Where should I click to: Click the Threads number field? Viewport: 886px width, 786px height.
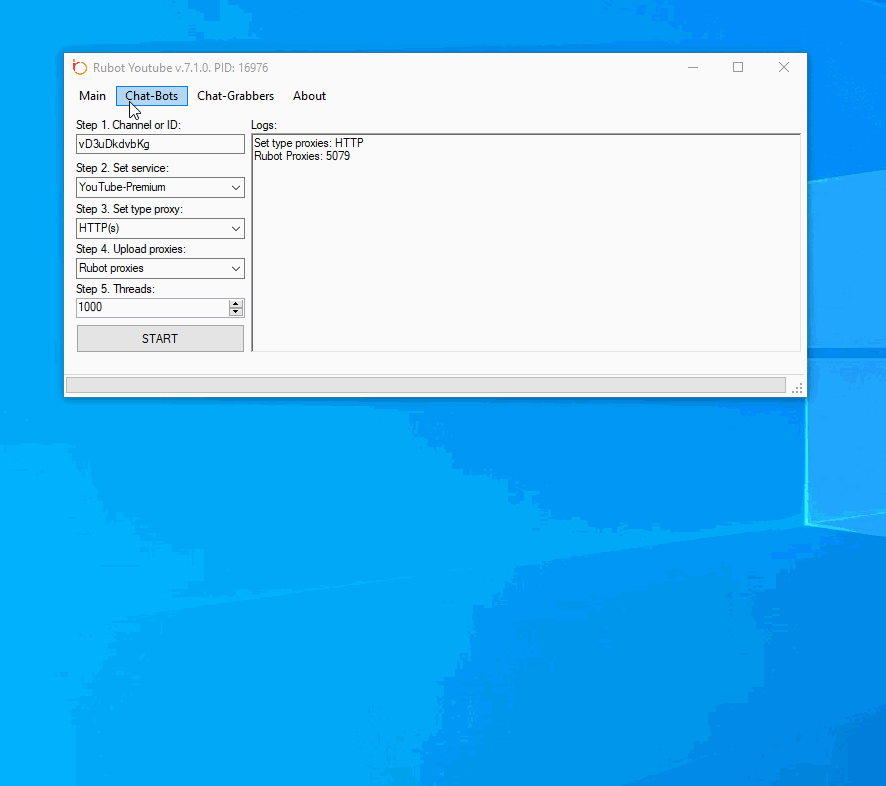(152, 308)
